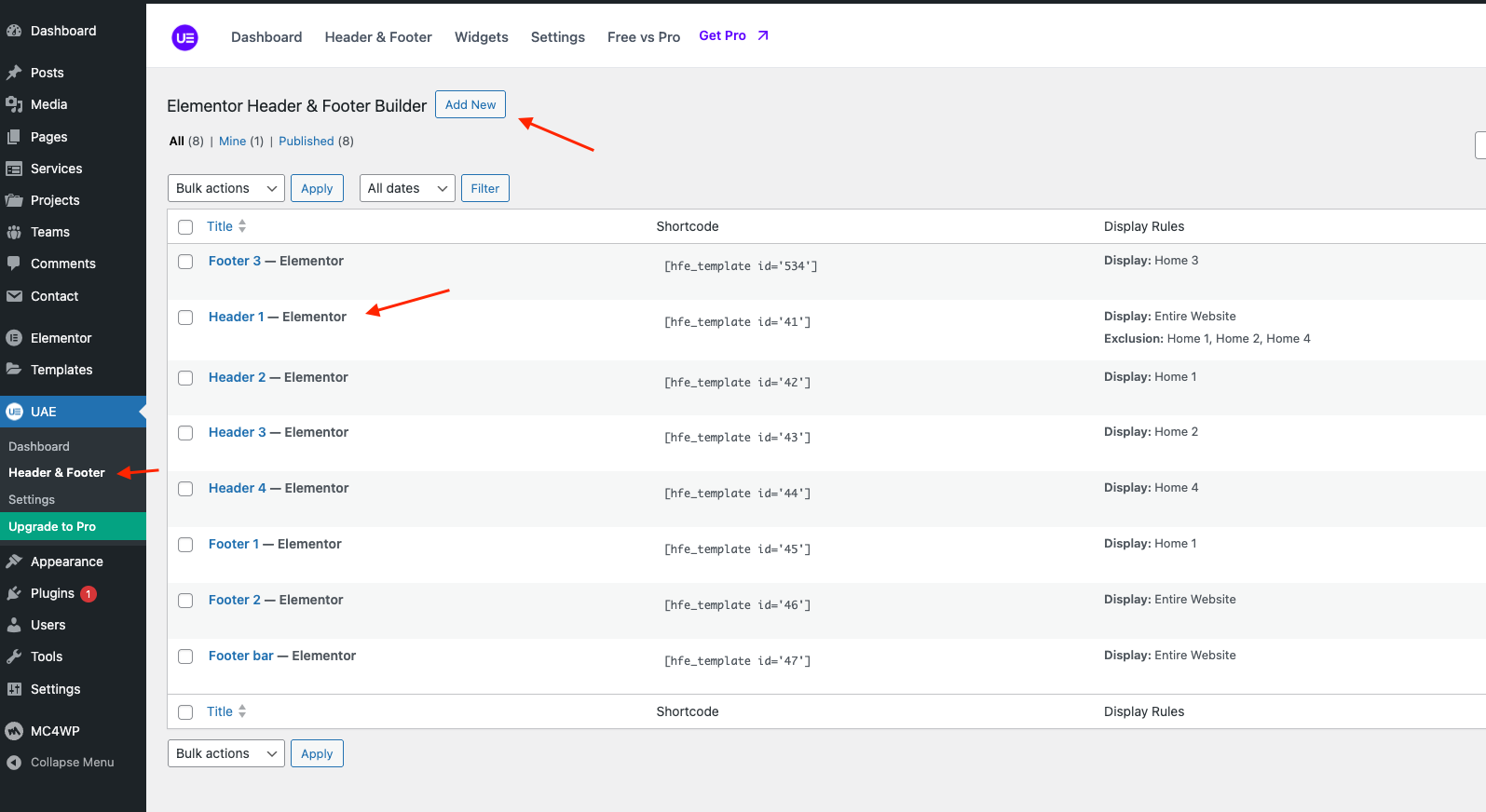
Task: Open Media library icon in sidebar
Action: [x=14, y=104]
